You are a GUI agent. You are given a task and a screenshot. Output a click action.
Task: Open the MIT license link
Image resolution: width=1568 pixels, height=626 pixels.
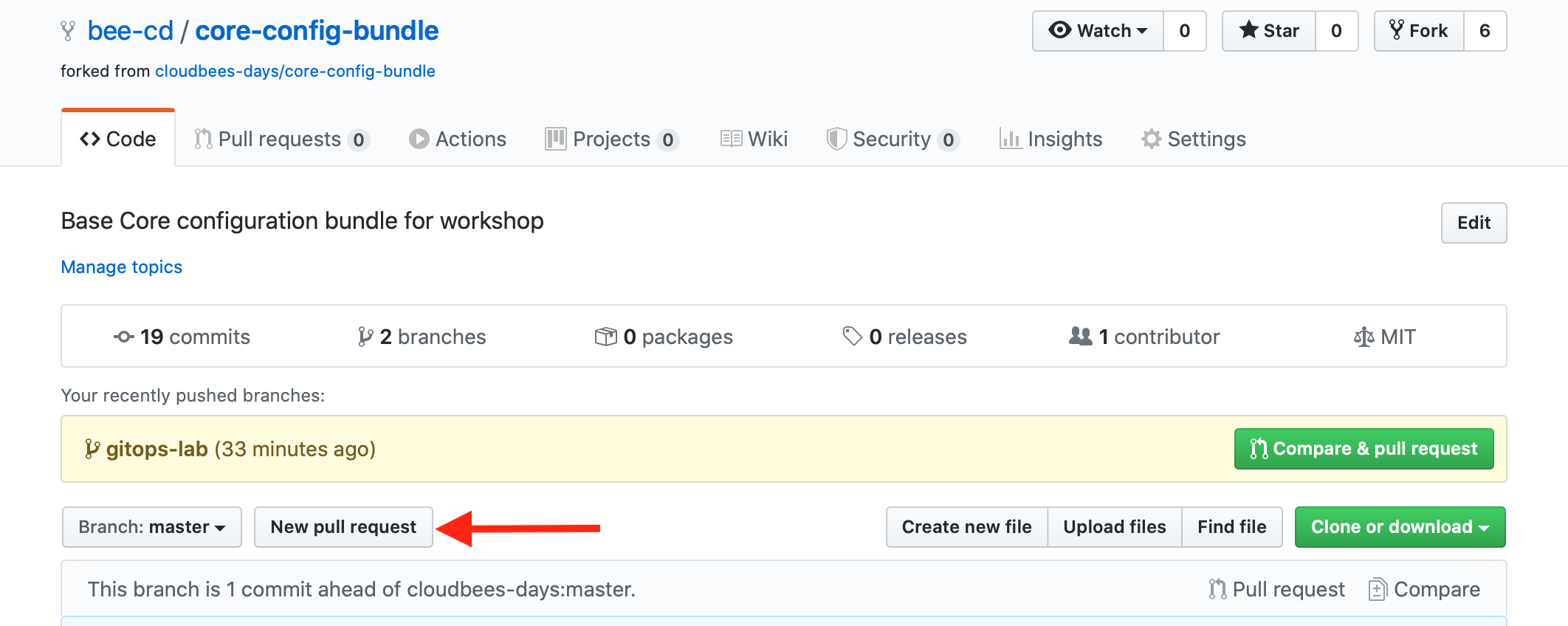(1384, 337)
